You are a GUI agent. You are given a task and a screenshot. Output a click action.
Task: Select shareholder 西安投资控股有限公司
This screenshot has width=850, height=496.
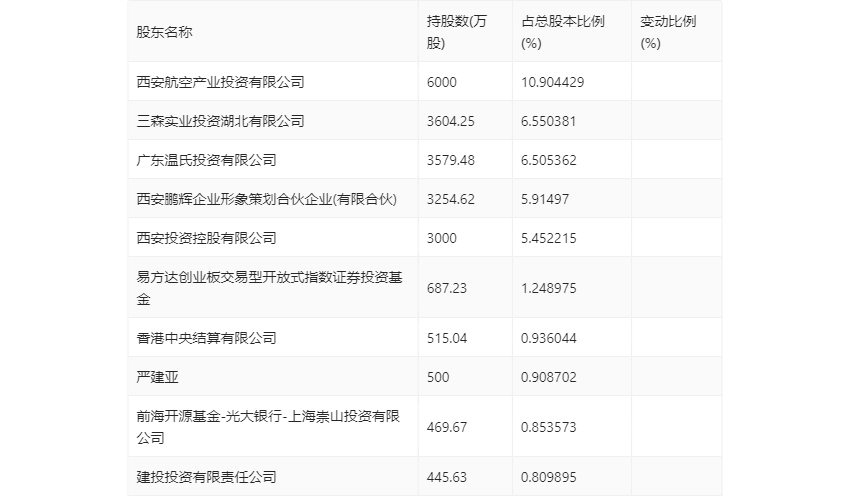tap(206, 238)
